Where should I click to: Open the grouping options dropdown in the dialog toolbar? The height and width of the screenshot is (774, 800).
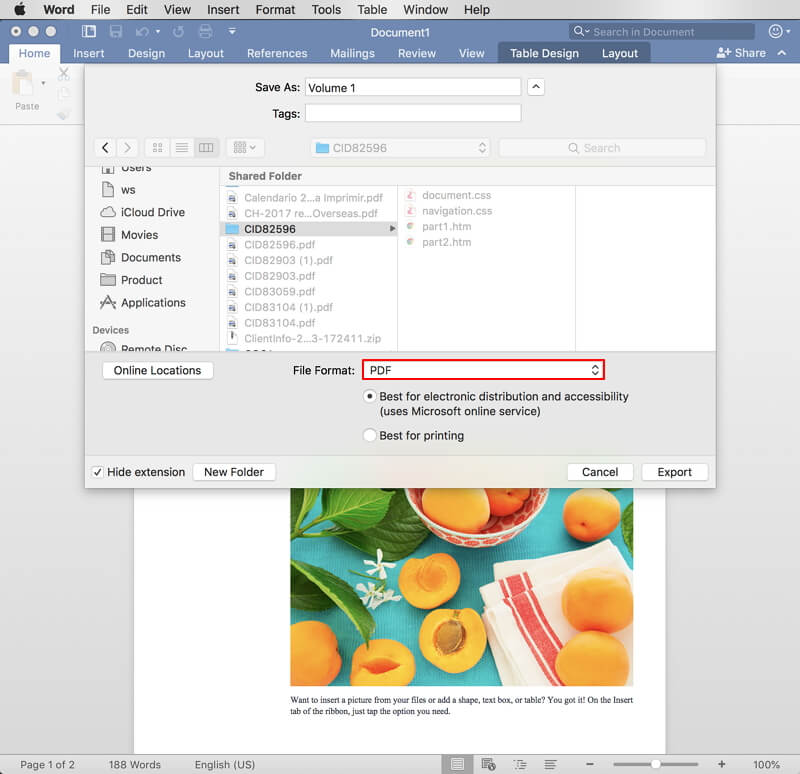click(x=245, y=147)
